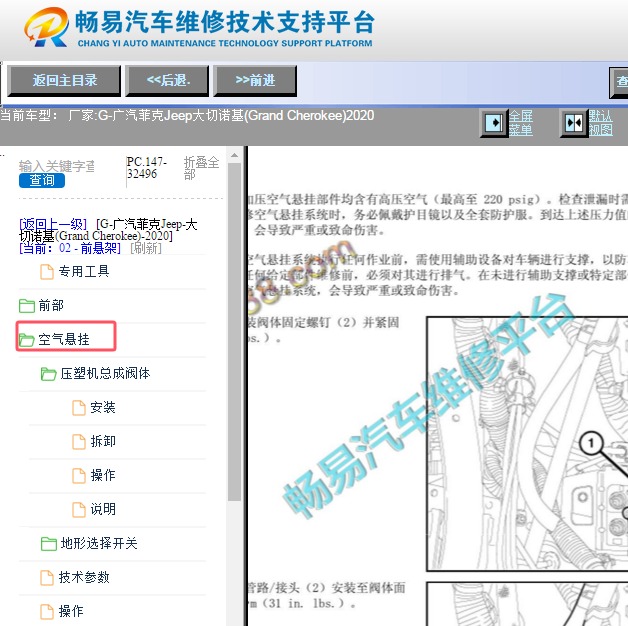Image resolution: width=628 pixels, height=626 pixels.
Task: Click 折叠全部 to collapse all
Action: (x=201, y=168)
